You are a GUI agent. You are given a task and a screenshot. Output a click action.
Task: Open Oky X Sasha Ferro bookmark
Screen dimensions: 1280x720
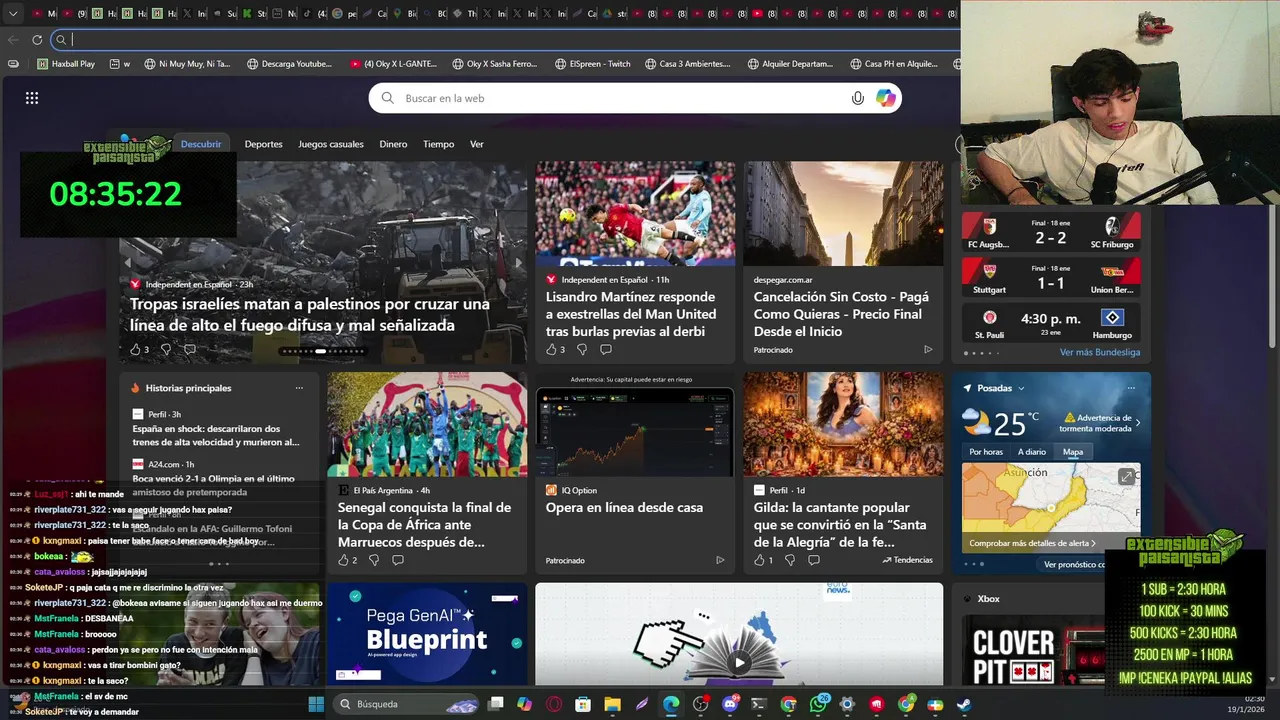click(493, 64)
